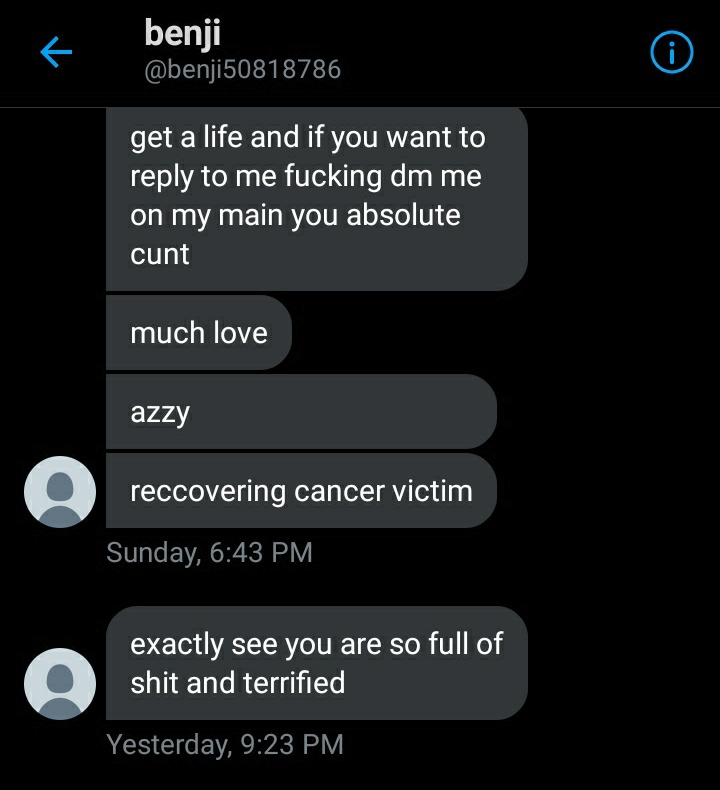Tap the "reccovering cancer victim" message
This screenshot has height=790, width=720.
click(x=301, y=491)
